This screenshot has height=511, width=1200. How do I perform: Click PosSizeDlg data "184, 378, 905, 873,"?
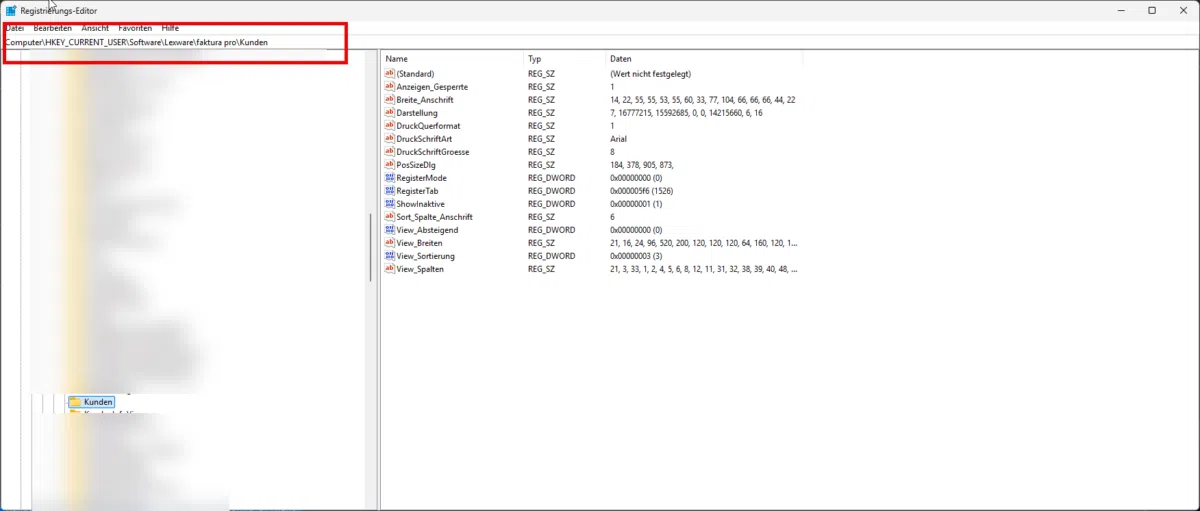(642, 165)
